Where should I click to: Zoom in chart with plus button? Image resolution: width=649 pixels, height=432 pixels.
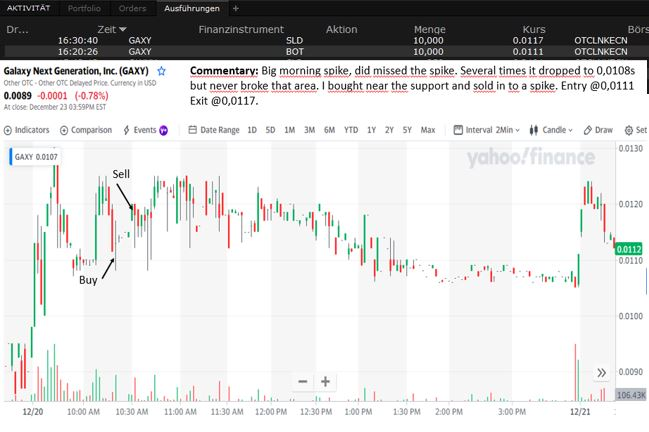325,382
